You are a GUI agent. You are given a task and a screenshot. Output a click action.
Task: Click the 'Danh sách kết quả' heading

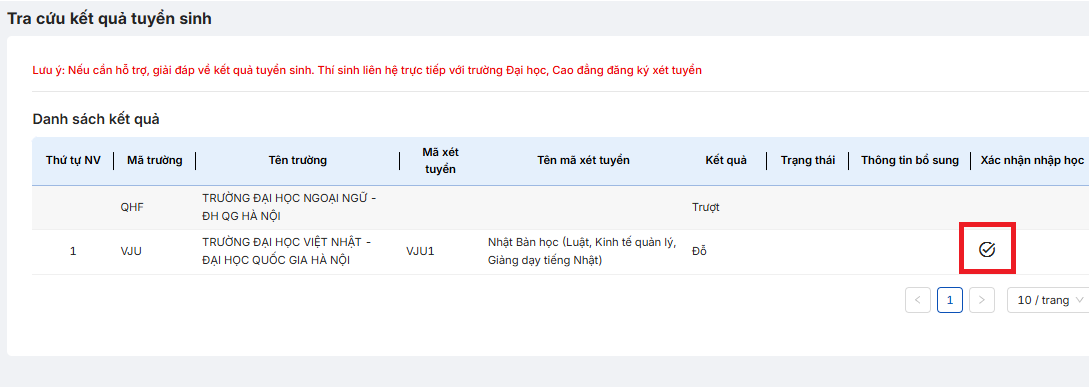click(x=96, y=120)
